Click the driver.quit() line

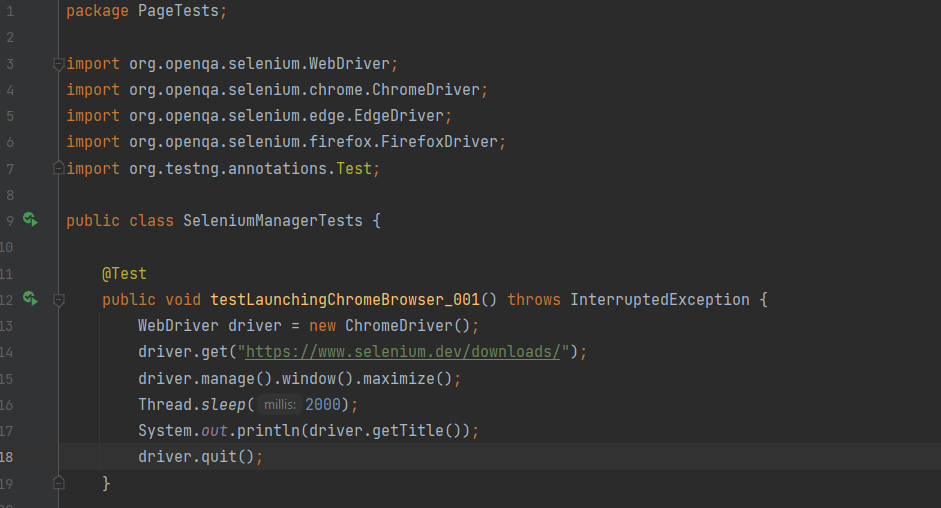coord(200,457)
